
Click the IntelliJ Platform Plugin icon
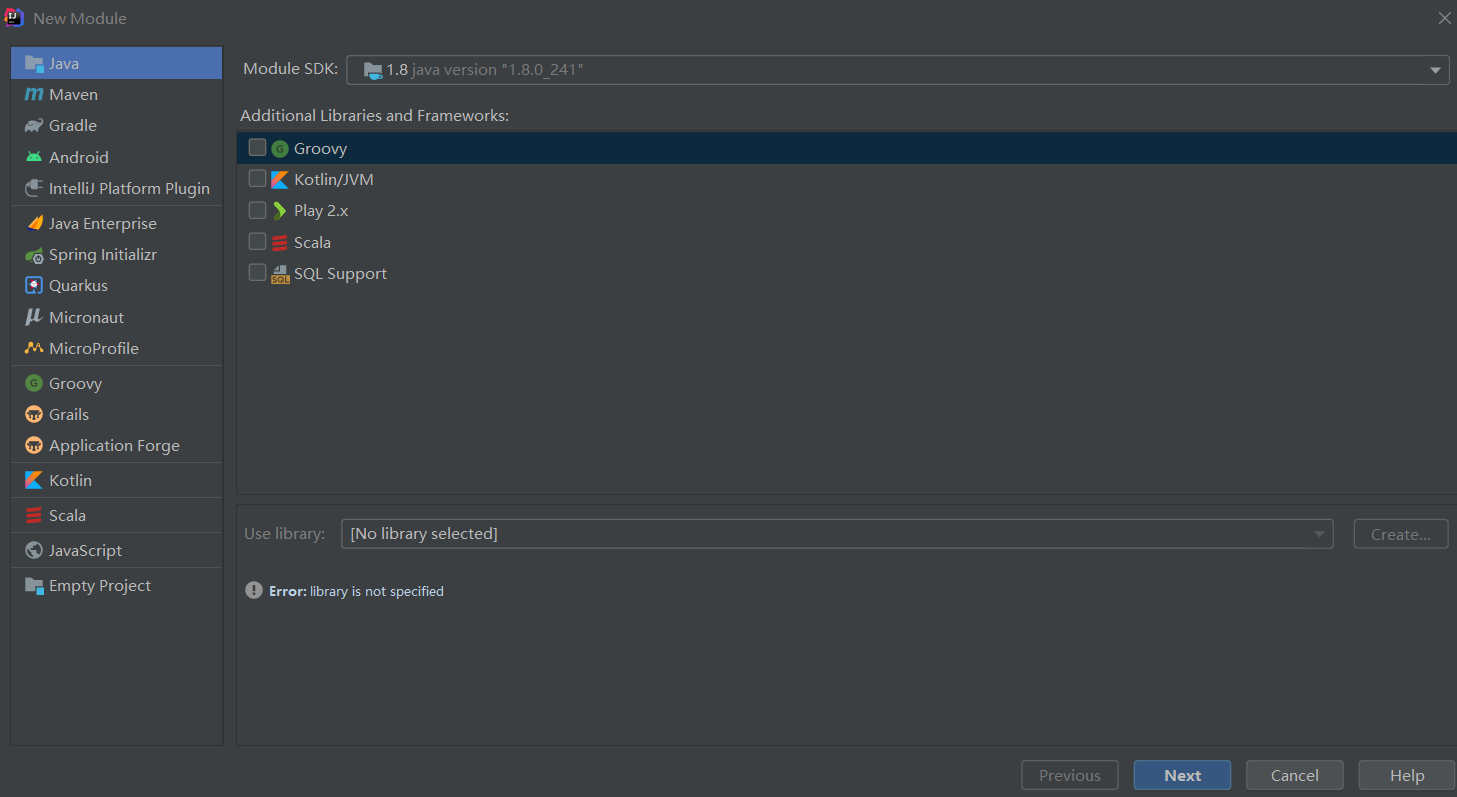[34, 188]
